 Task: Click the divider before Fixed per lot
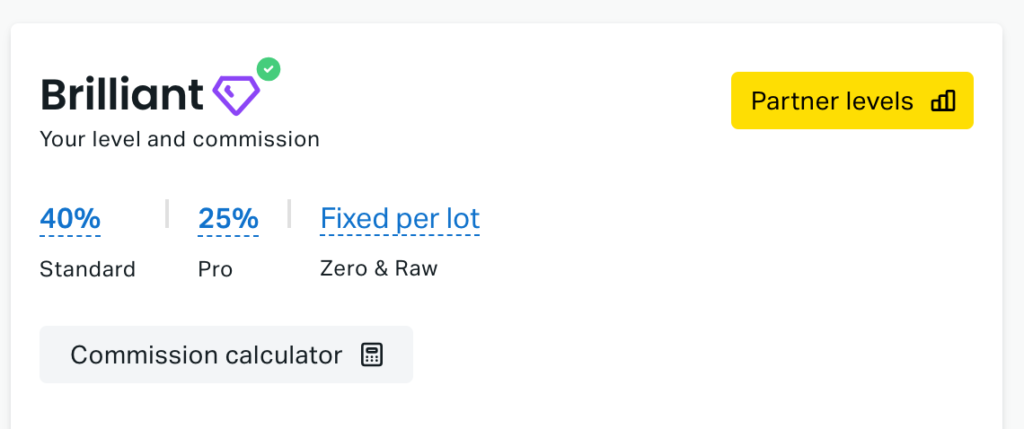click(289, 214)
